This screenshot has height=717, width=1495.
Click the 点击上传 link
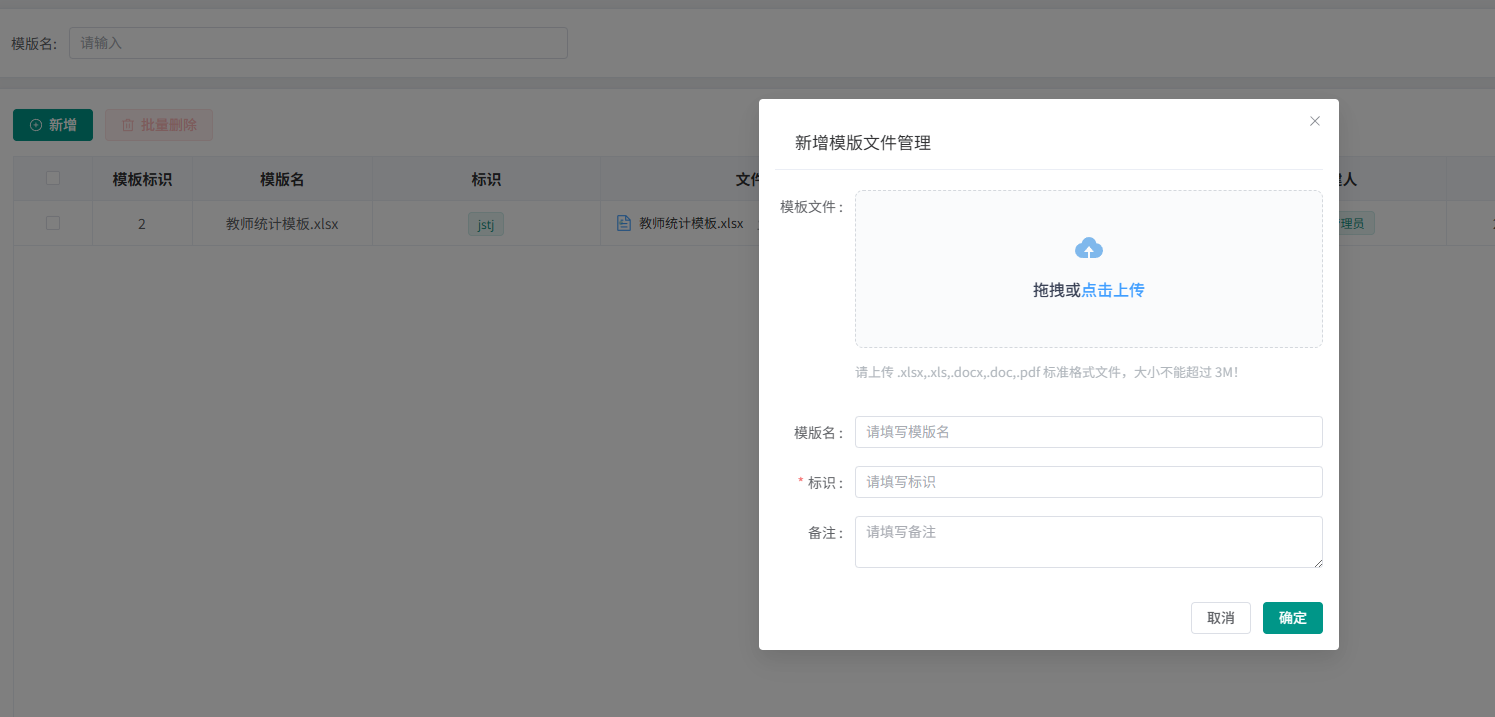[x=1112, y=290]
